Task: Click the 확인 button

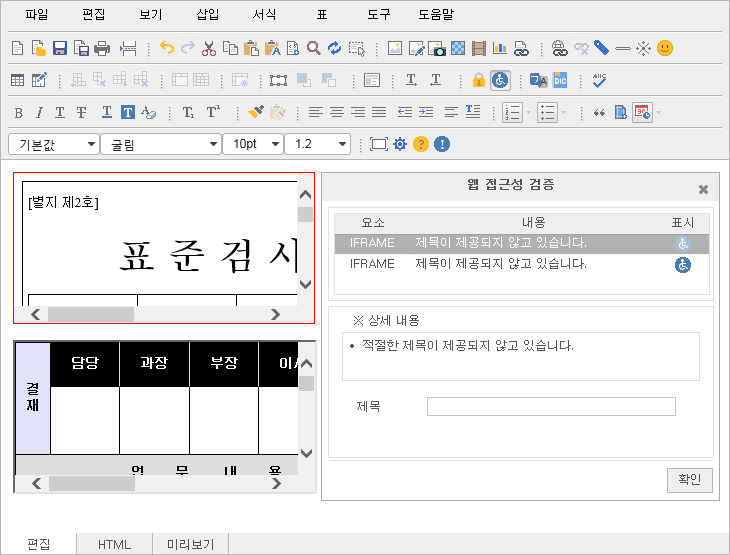Action: click(689, 480)
